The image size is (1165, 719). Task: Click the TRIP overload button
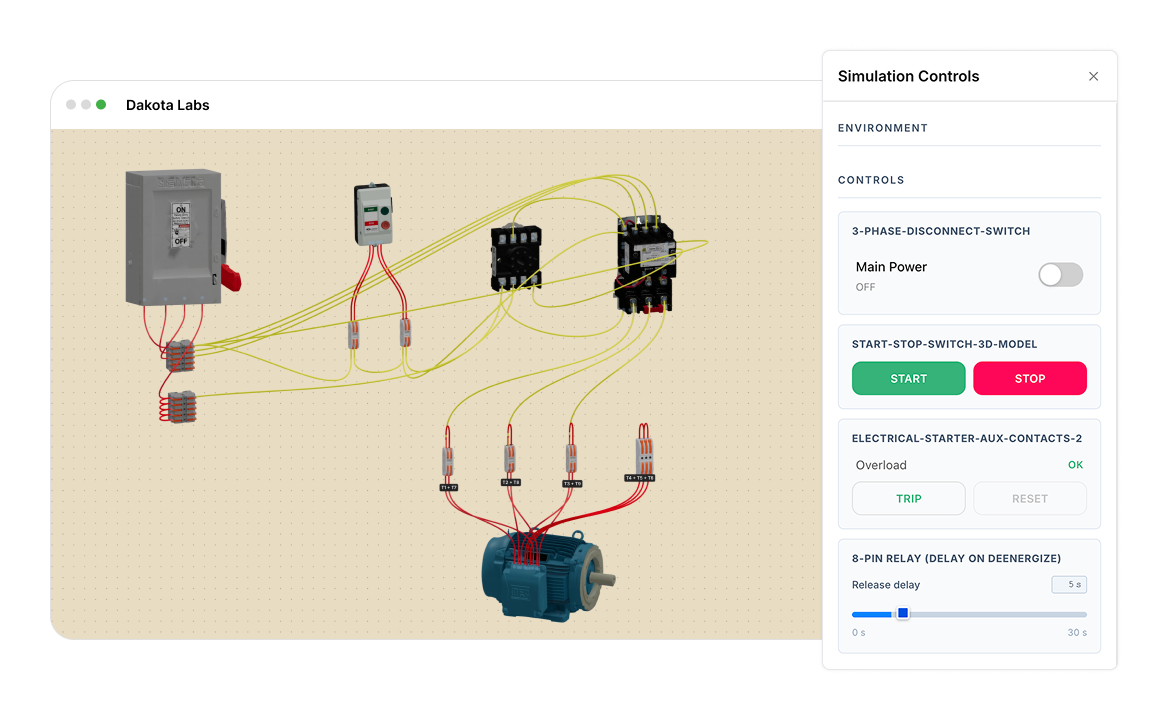[x=908, y=498]
